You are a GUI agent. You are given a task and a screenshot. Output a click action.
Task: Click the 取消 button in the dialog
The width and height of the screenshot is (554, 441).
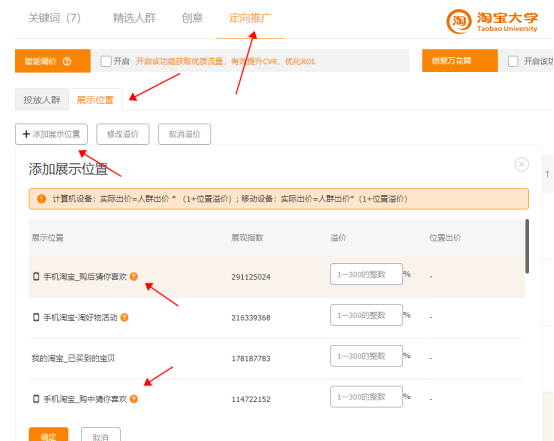101,435
